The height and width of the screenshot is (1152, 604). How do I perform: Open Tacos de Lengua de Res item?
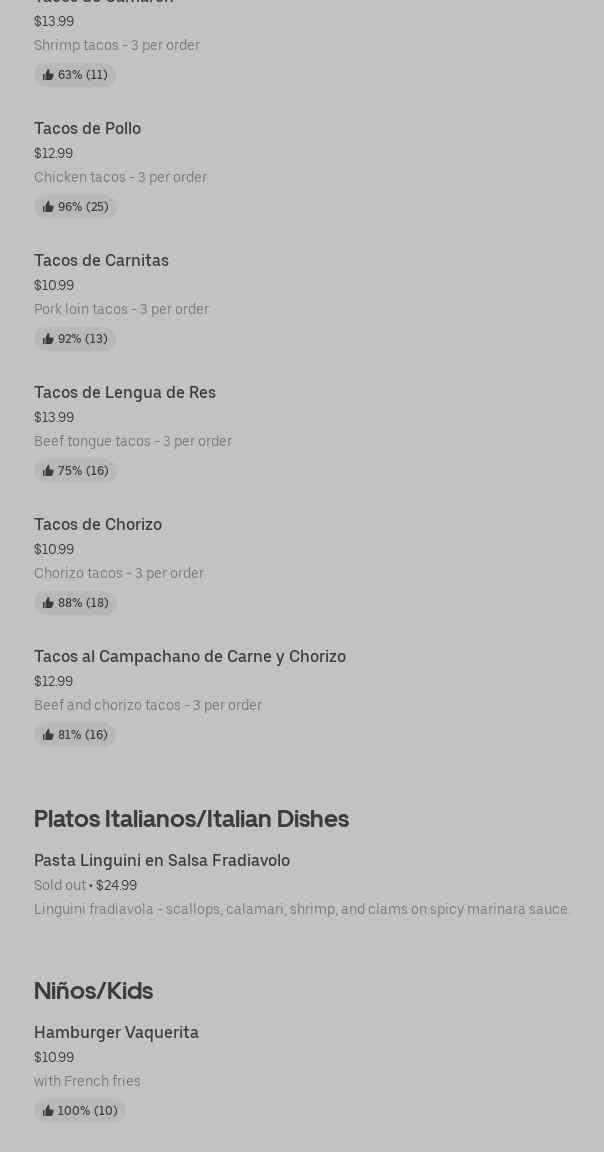125,392
